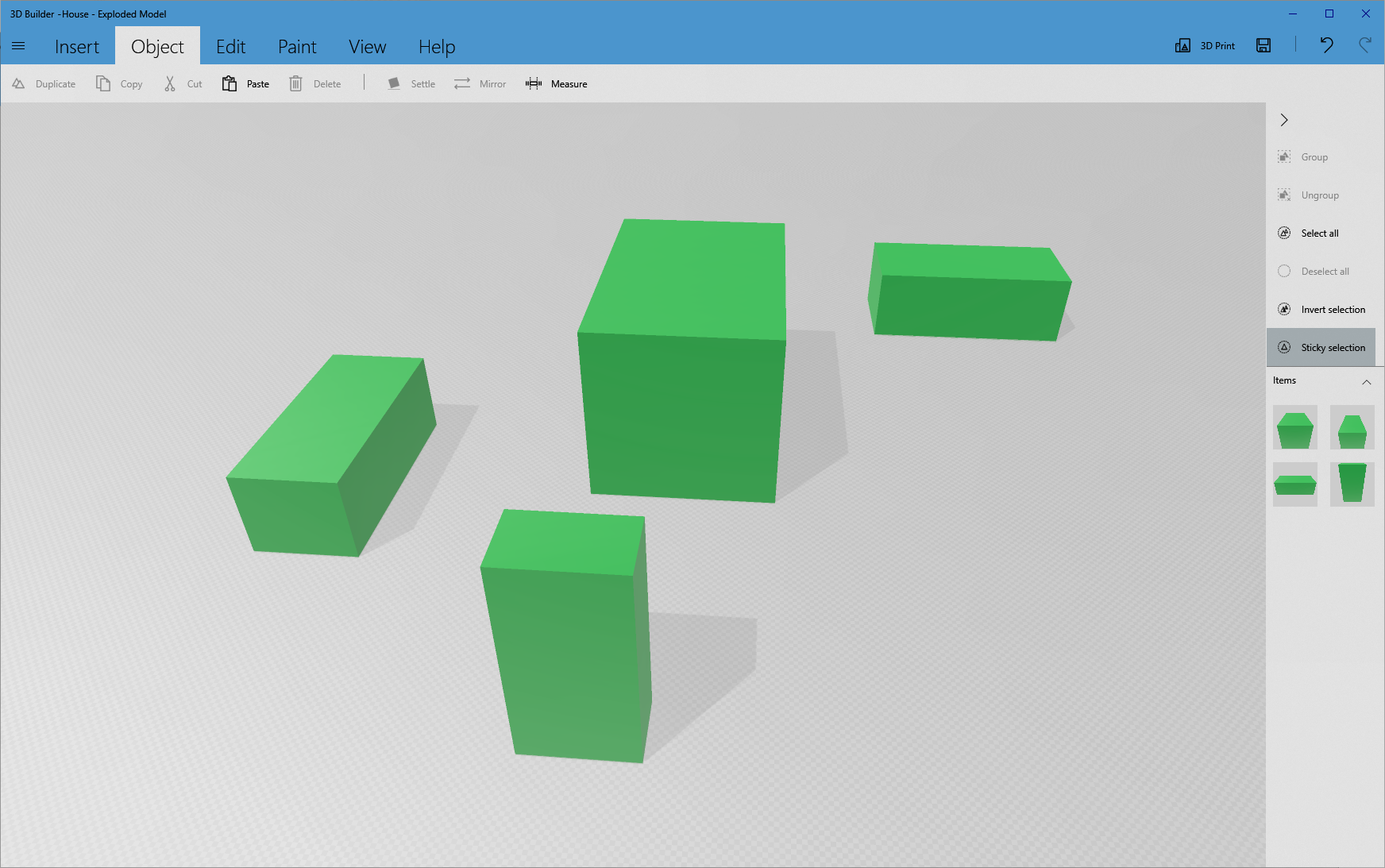Switch to the Paint menu
The height and width of the screenshot is (868, 1385).
297,47
